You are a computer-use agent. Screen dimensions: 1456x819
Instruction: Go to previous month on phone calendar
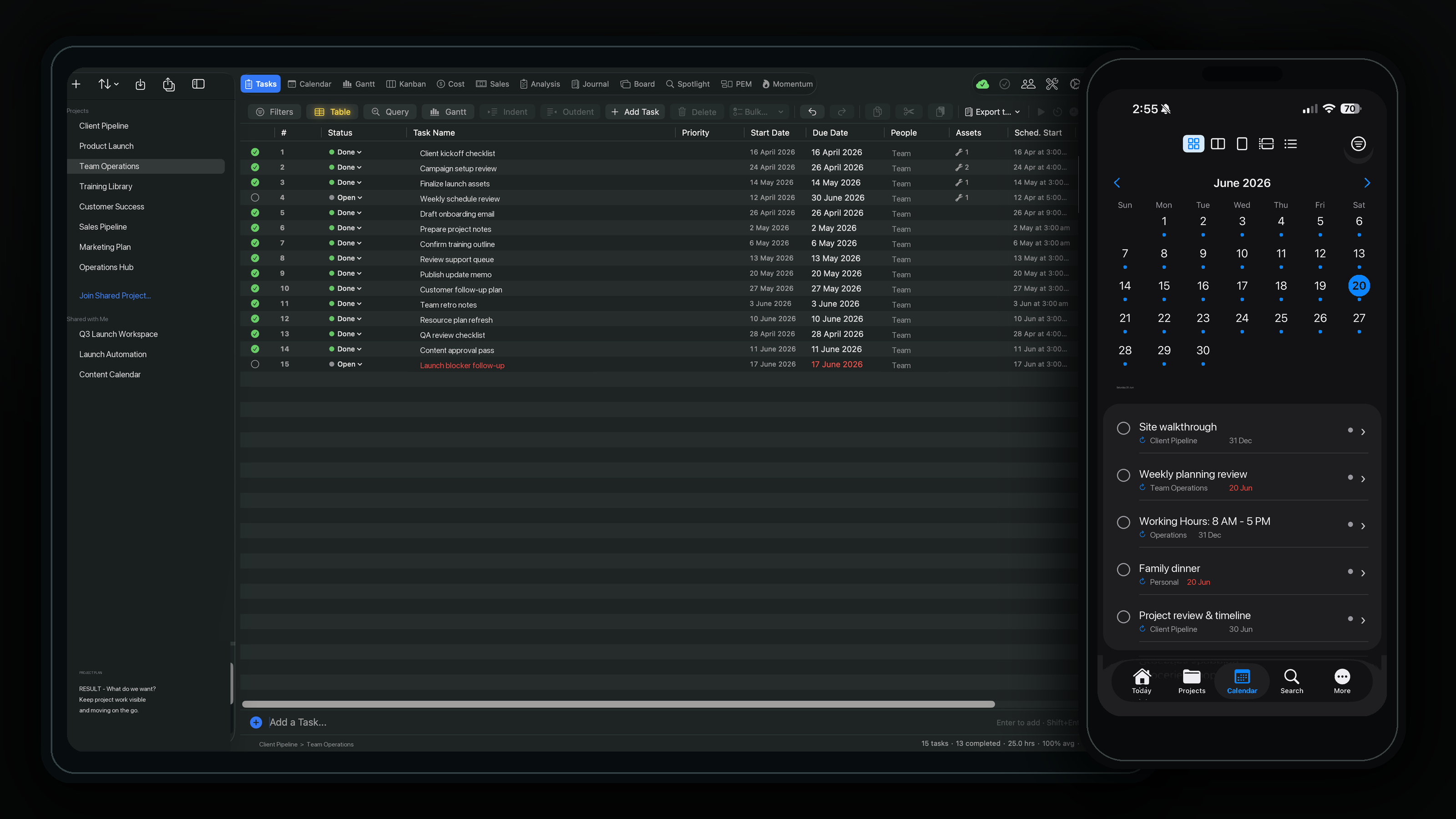1117,182
